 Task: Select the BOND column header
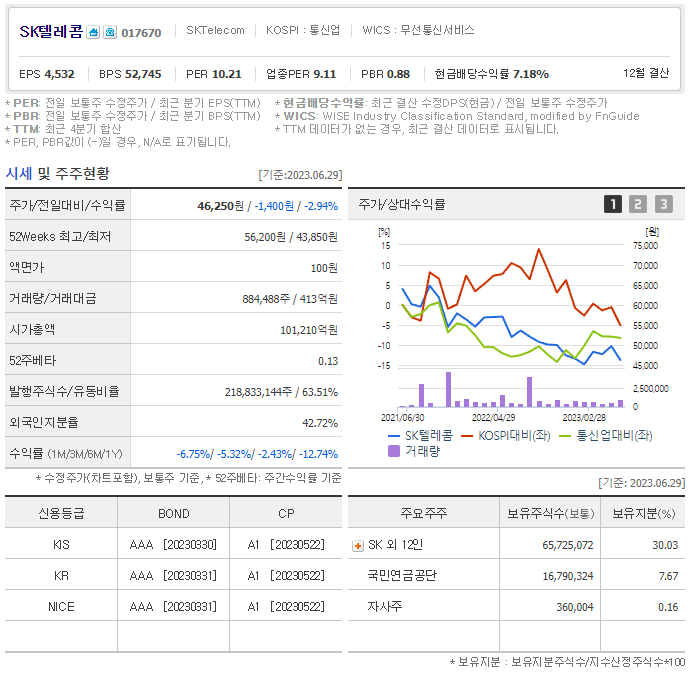[x=174, y=514]
